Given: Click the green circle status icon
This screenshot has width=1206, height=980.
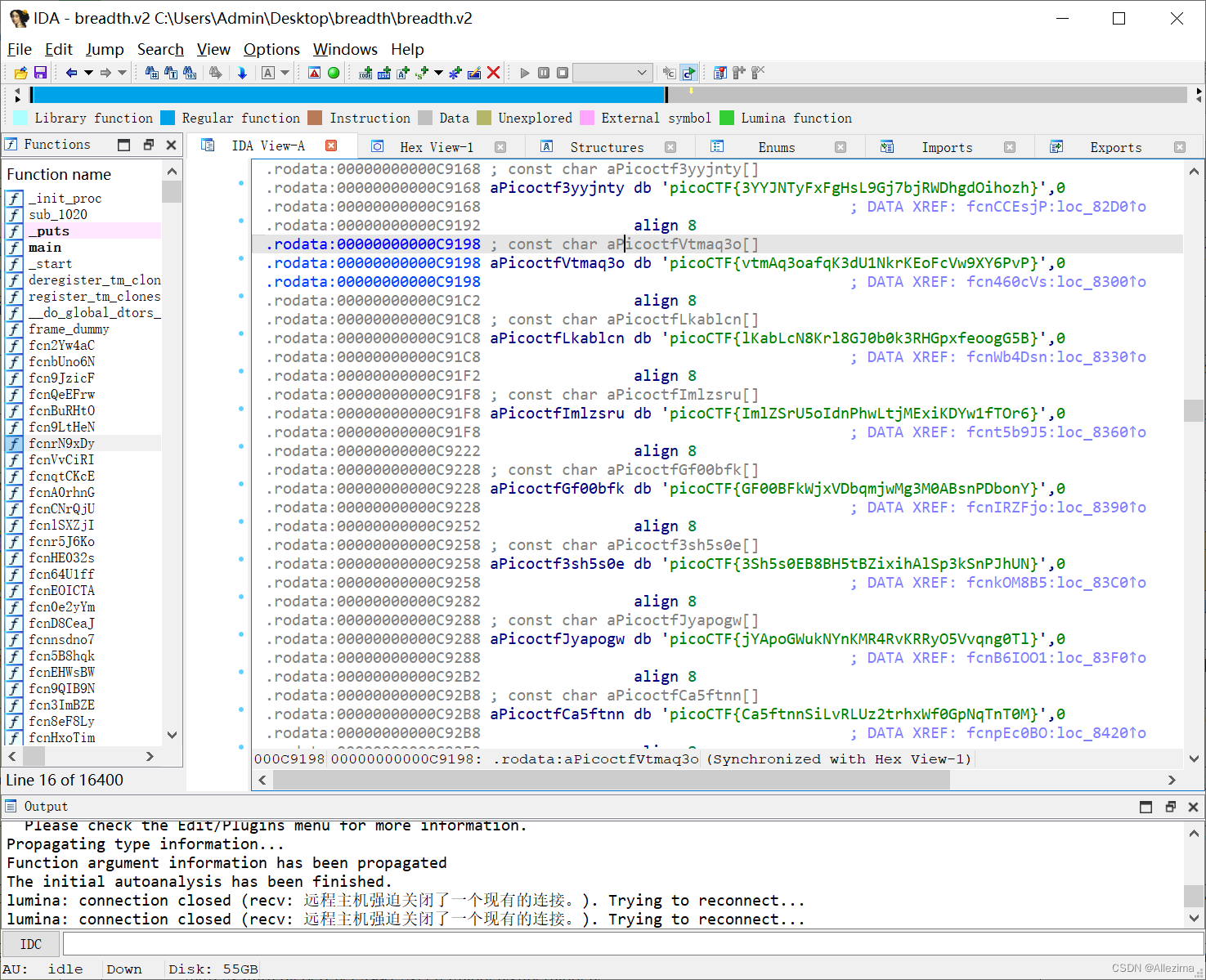Looking at the screenshot, I should tap(333, 73).
